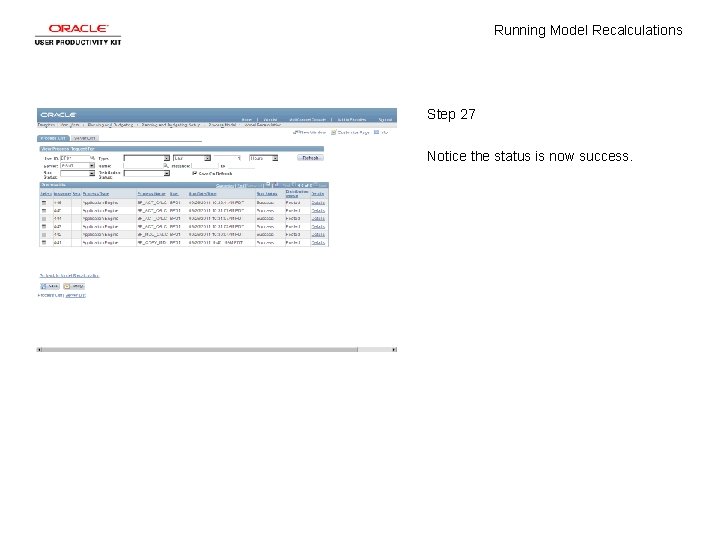Image resolution: width=720 pixels, height=540 pixels.
Task: Click the process Name input field
Action: click(x=143, y=166)
